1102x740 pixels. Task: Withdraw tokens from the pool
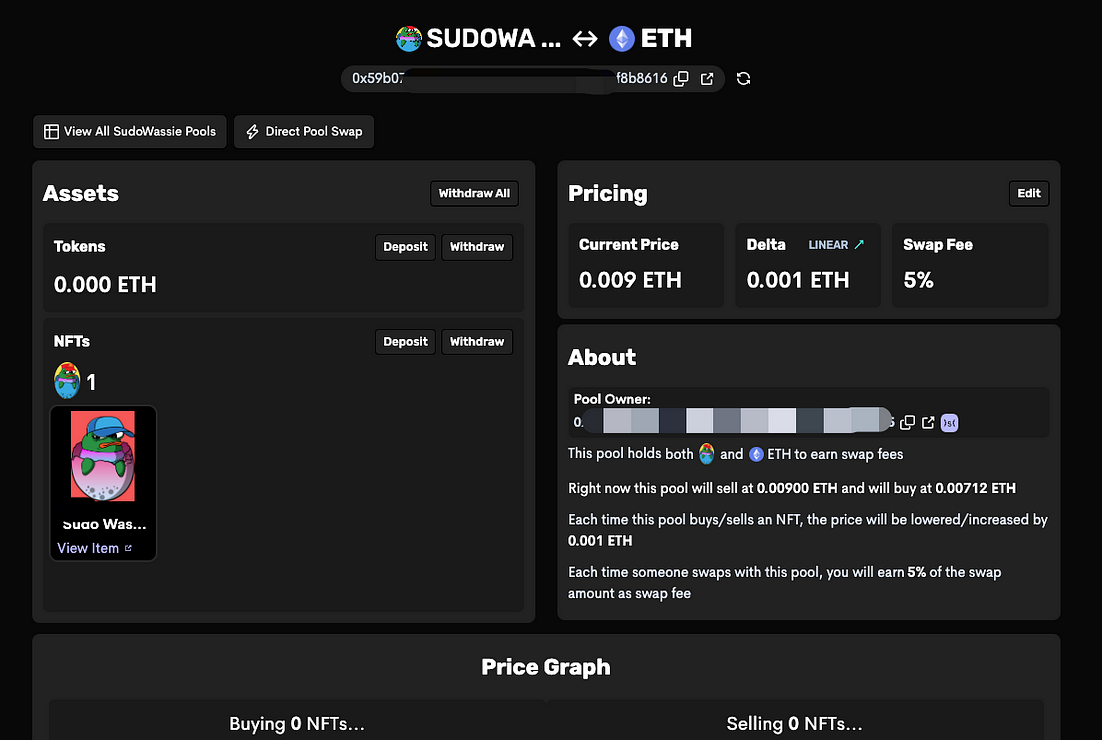pos(477,247)
